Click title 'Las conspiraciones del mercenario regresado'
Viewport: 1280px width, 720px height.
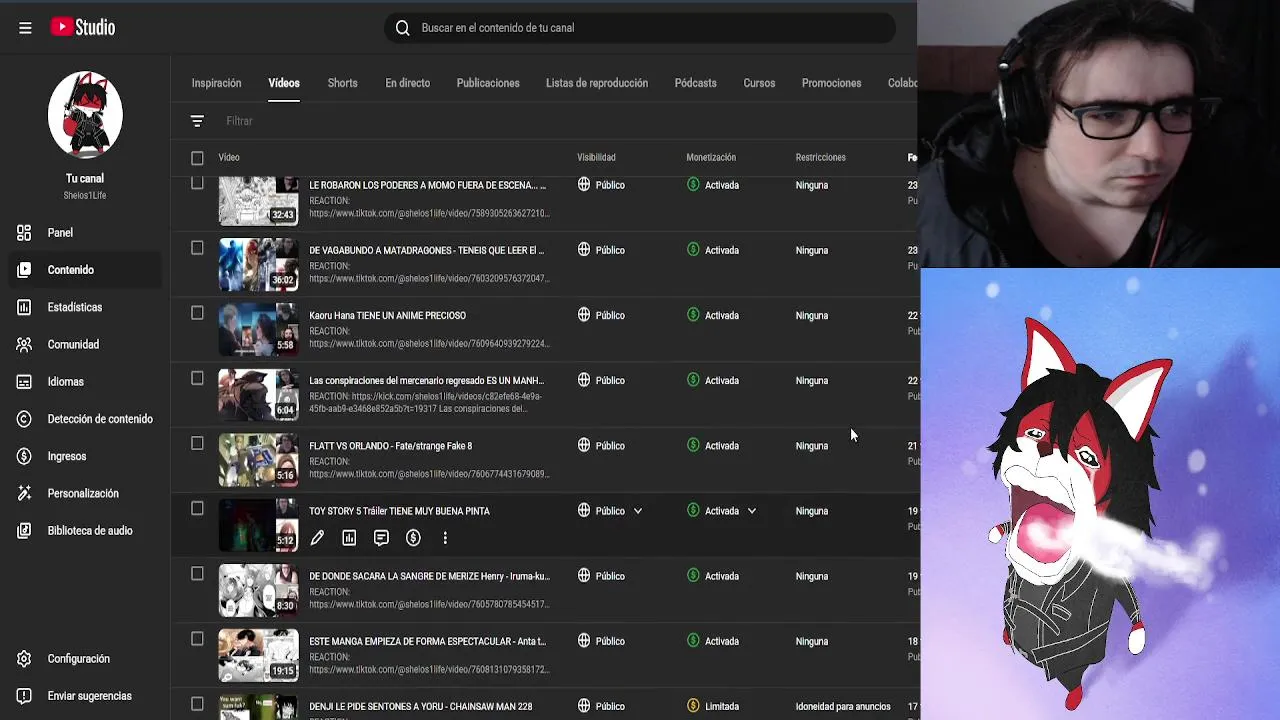[x=426, y=381]
